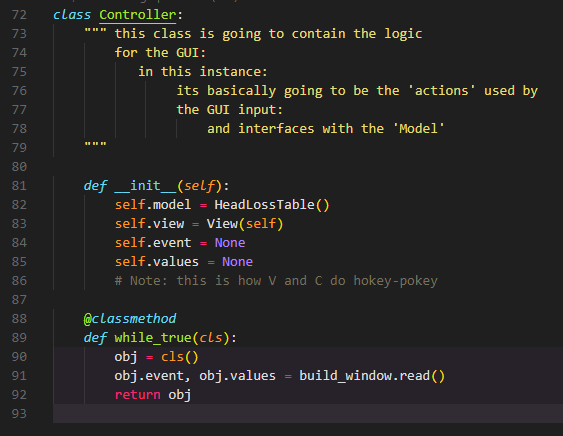Click 'self.model' on line 82
This screenshot has height=436, width=563.
(153, 205)
